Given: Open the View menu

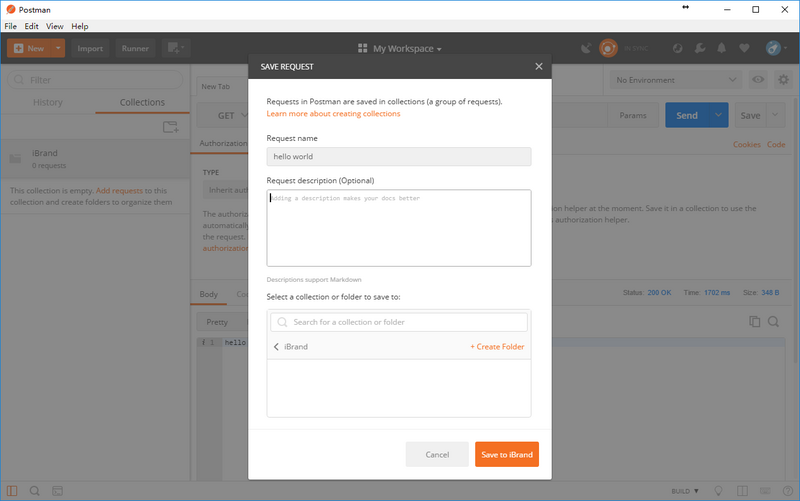Looking at the screenshot, I should (x=55, y=26).
